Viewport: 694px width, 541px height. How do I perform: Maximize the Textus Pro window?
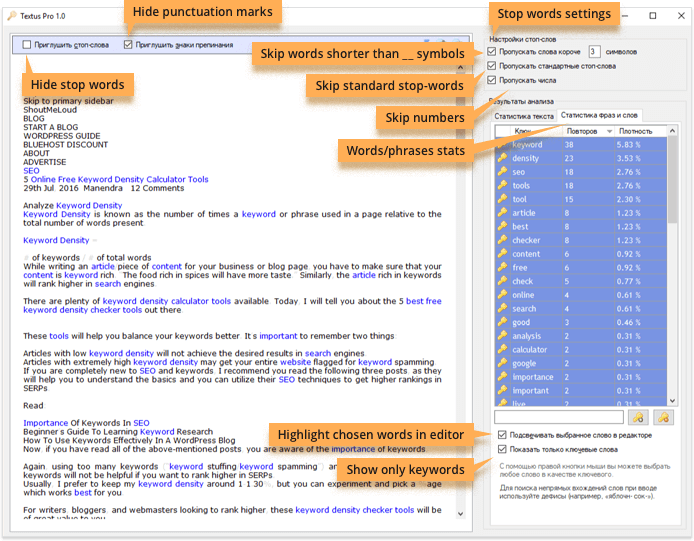[652, 16]
